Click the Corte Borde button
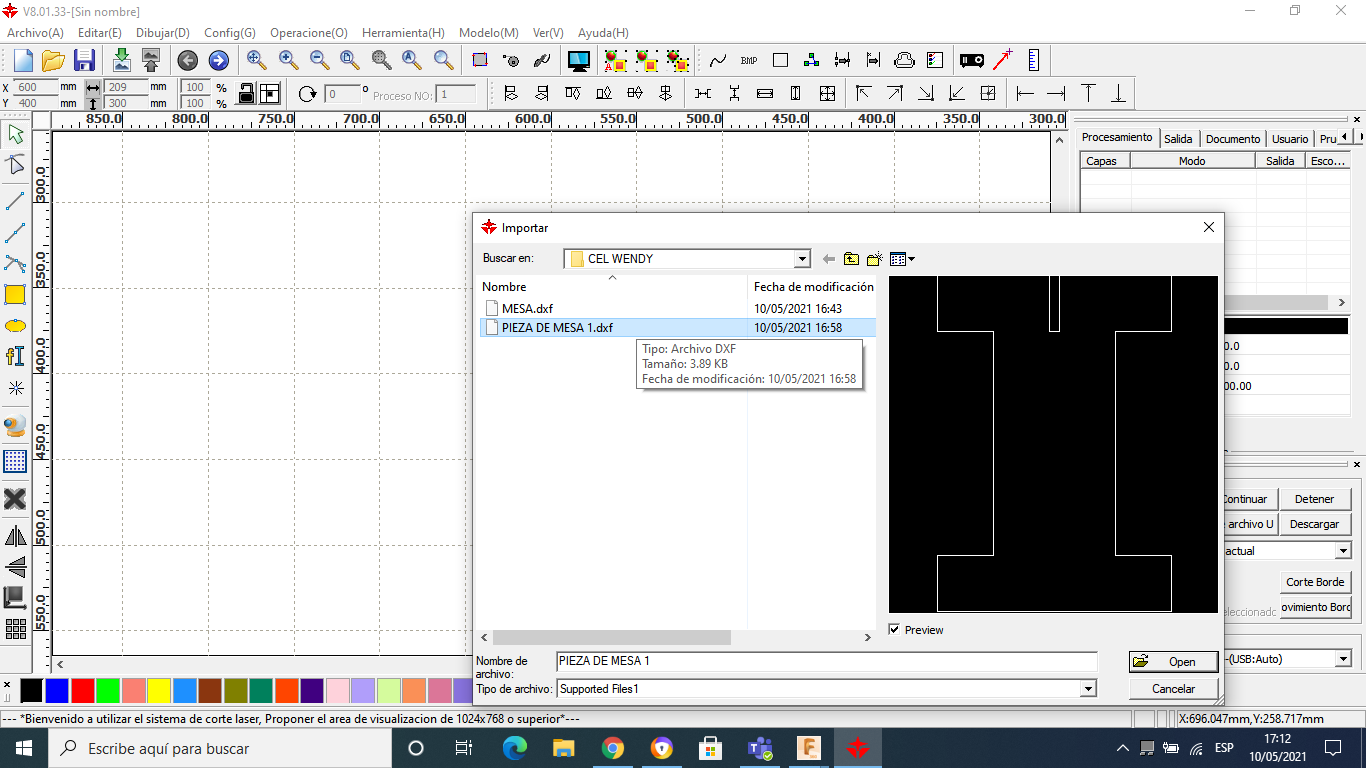Image resolution: width=1366 pixels, height=768 pixels. pyautogui.click(x=1315, y=582)
